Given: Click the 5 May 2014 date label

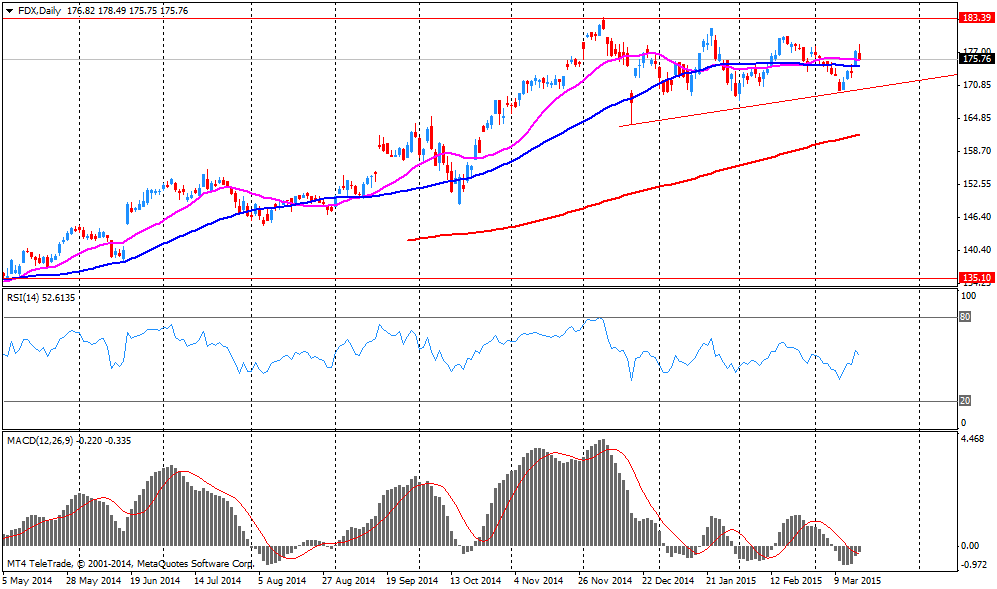Looking at the screenshot, I should point(27,581).
